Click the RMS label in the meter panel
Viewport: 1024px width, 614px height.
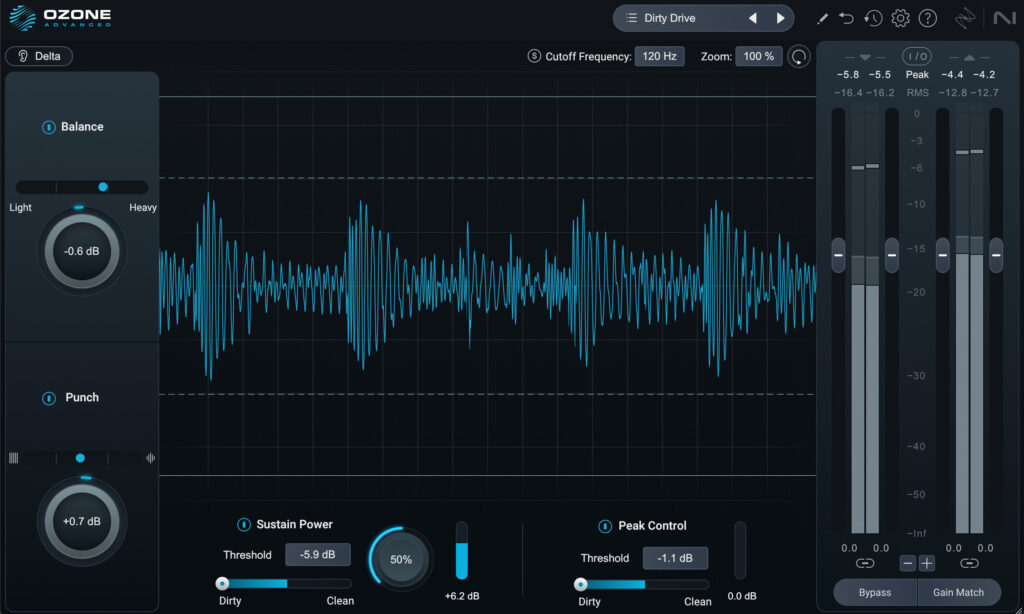[917, 93]
